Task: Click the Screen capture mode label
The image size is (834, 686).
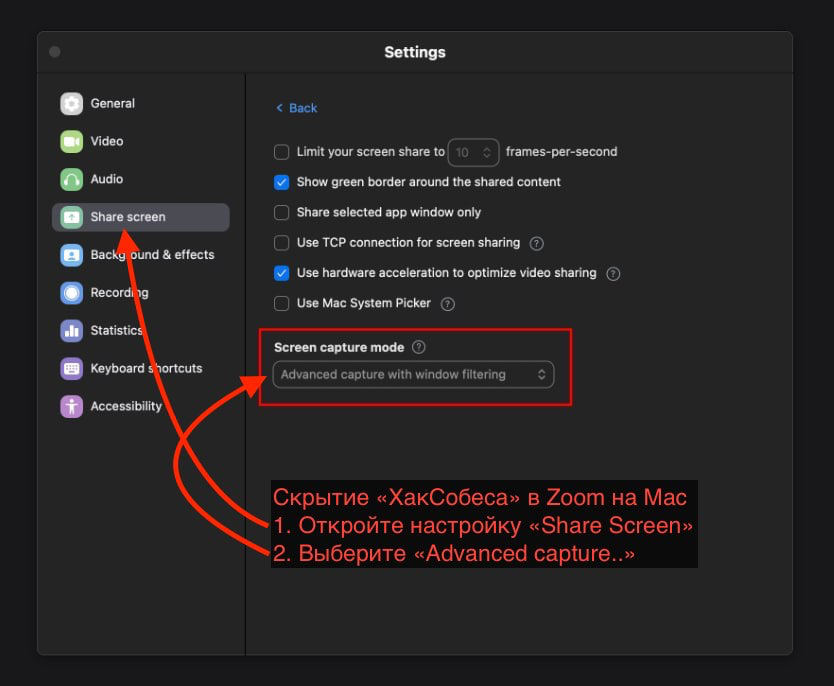Action: click(x=339, y=347)
